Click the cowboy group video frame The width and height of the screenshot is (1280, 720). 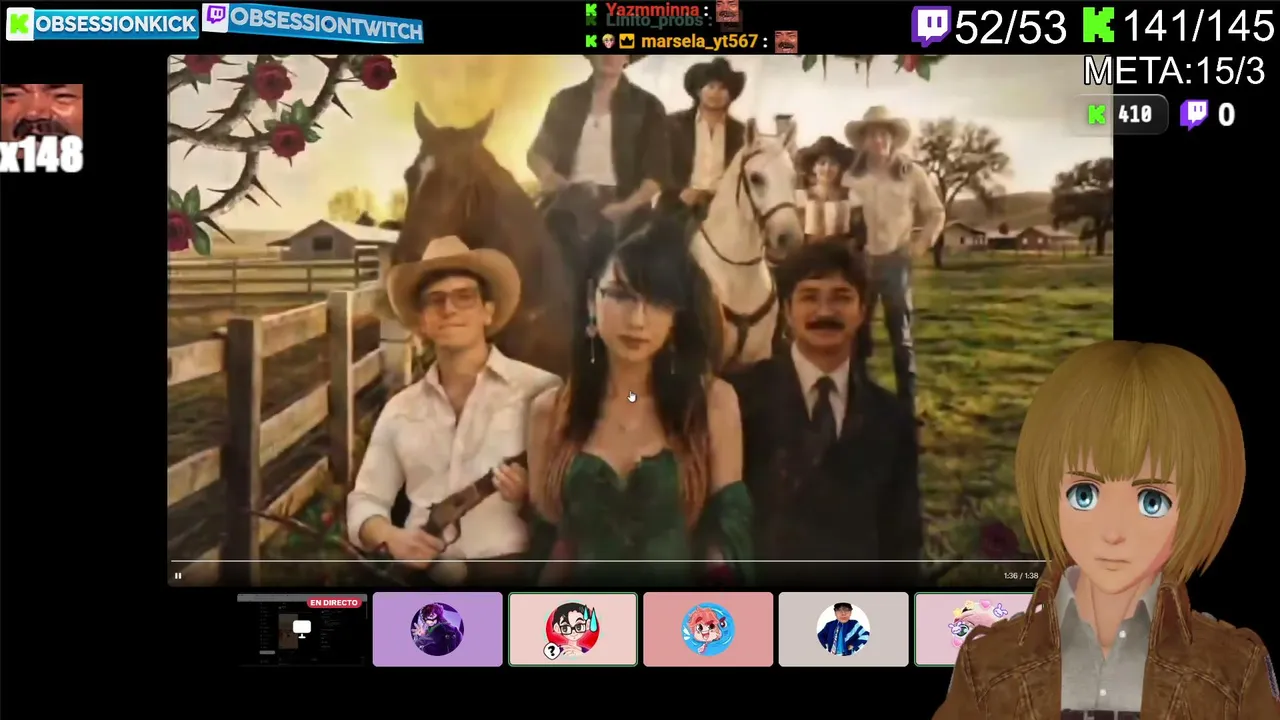640,320
